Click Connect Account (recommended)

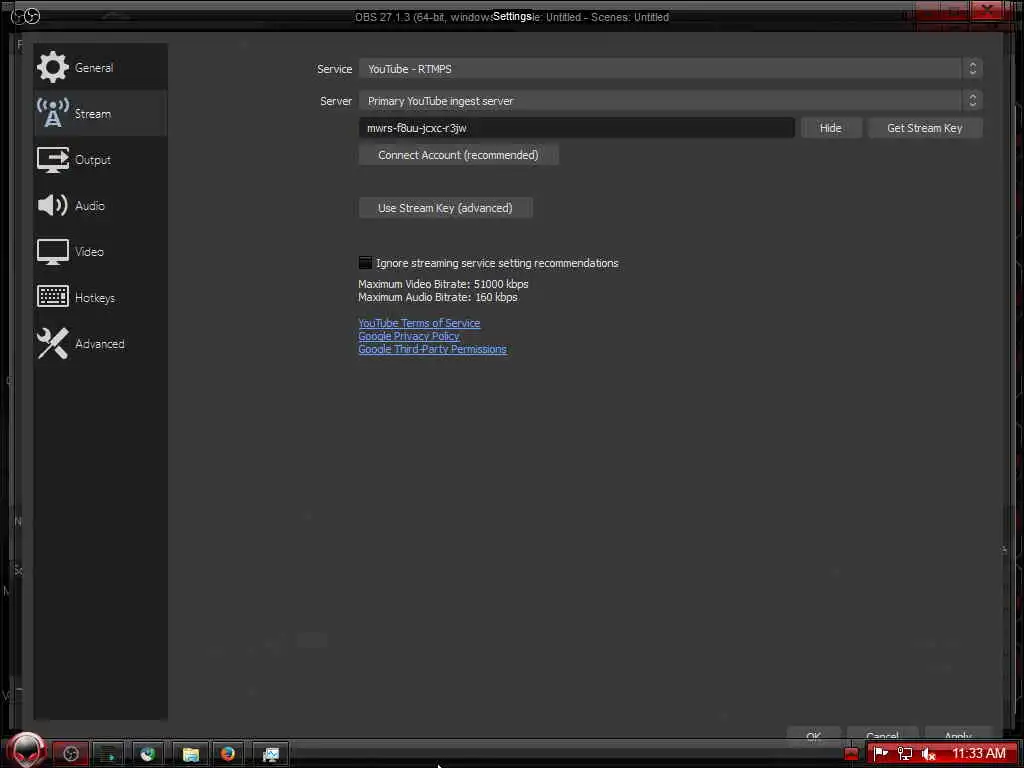[x=458, y=155]
